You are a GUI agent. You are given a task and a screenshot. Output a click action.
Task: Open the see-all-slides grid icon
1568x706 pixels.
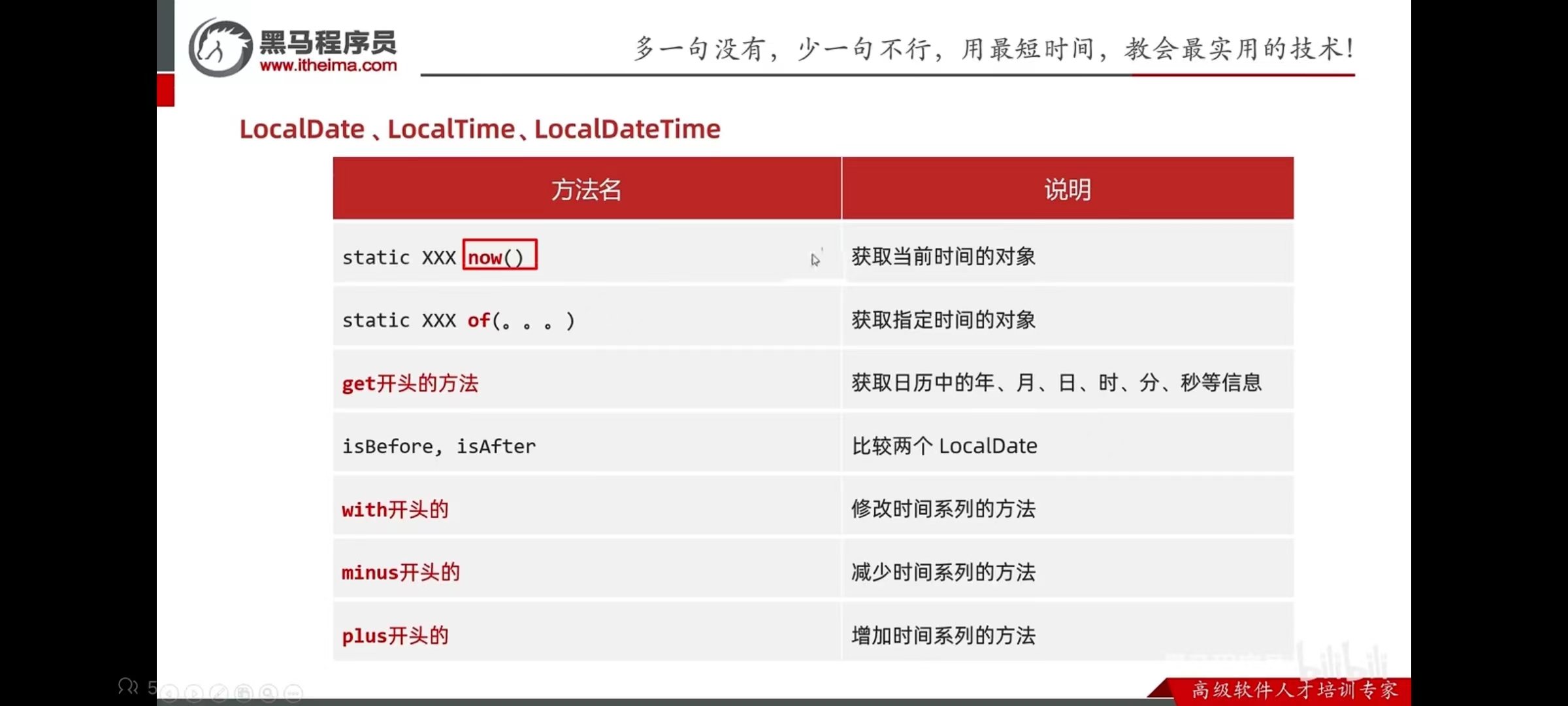[244, 693]
